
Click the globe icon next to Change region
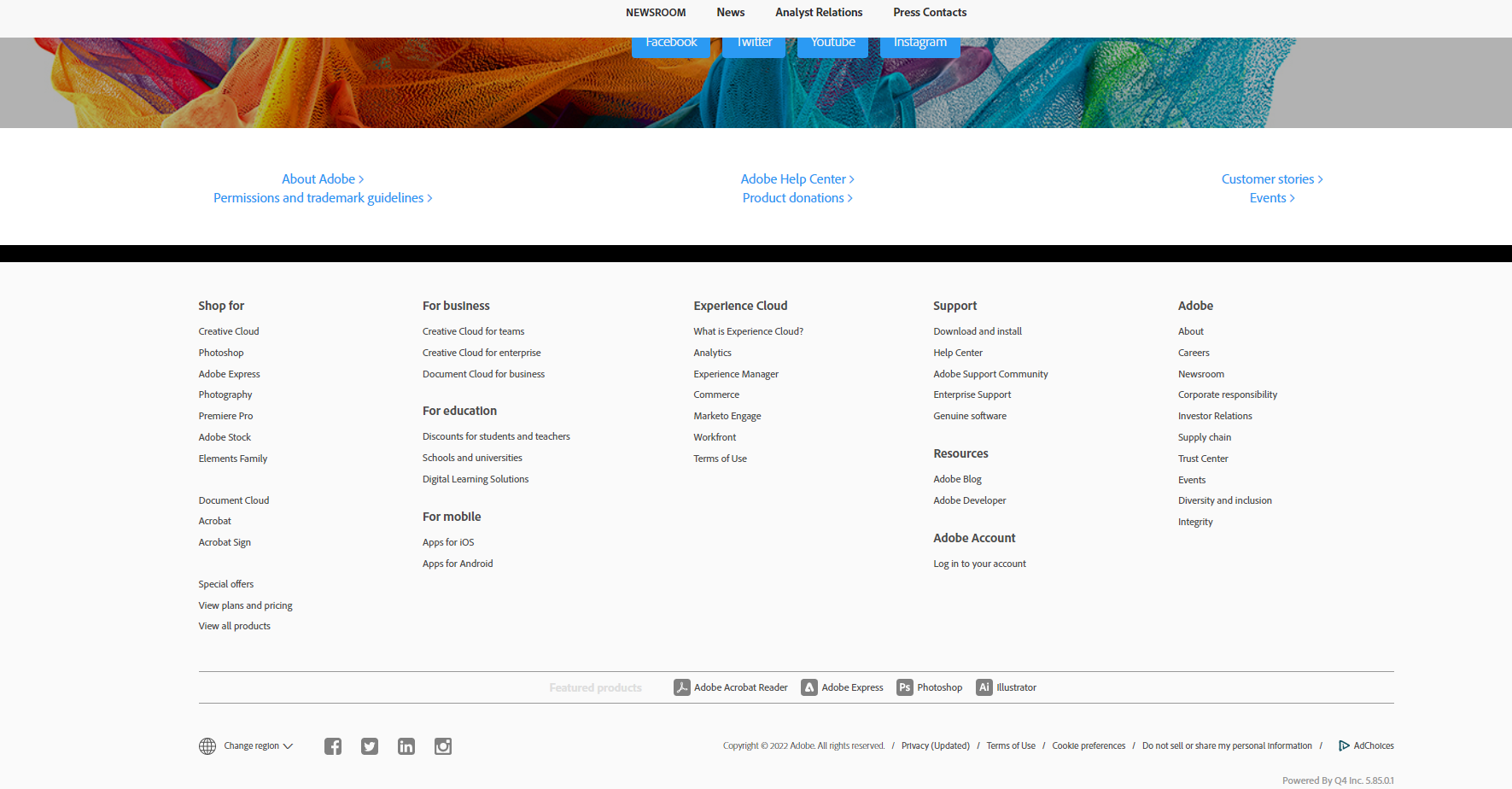coord(207,745)
